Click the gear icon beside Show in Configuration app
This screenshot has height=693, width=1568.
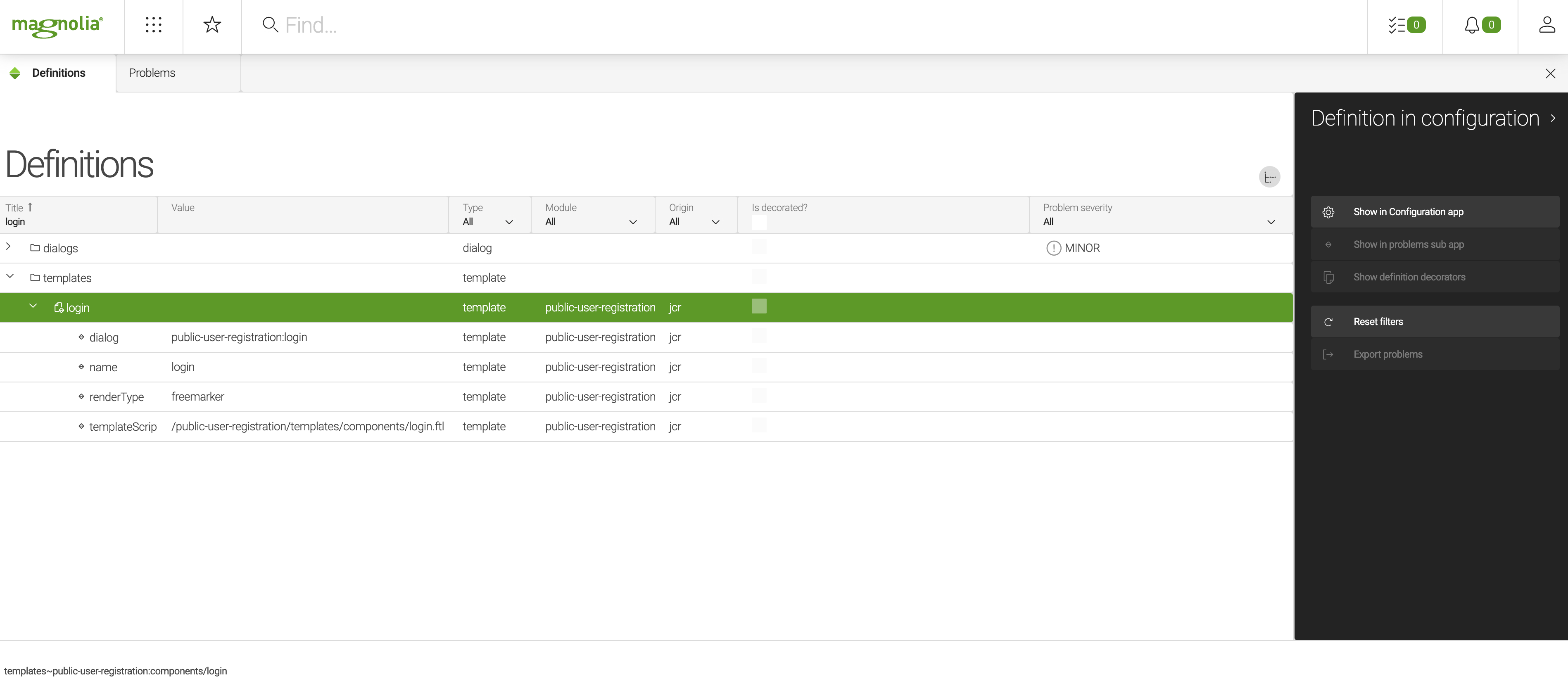(1329, 212)
